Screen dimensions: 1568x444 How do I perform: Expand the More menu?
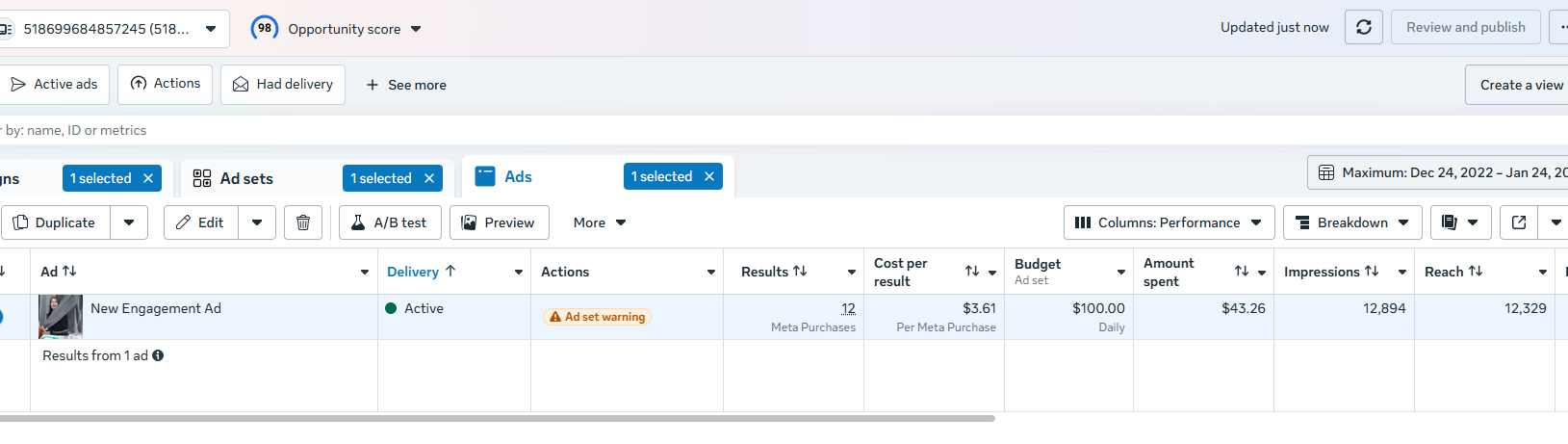pos(599,222)
